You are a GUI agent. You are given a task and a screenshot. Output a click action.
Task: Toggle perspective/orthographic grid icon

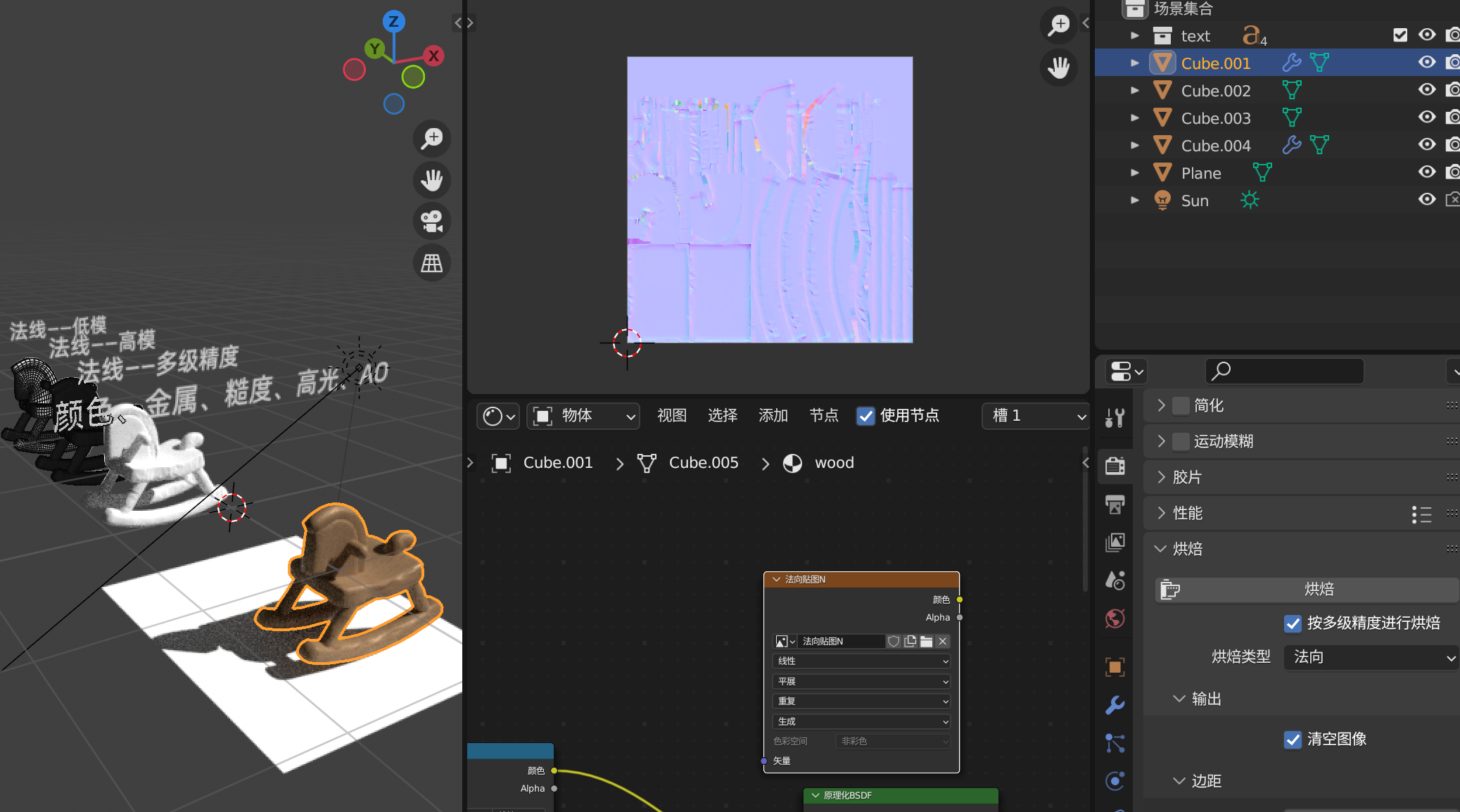[431, 263]
